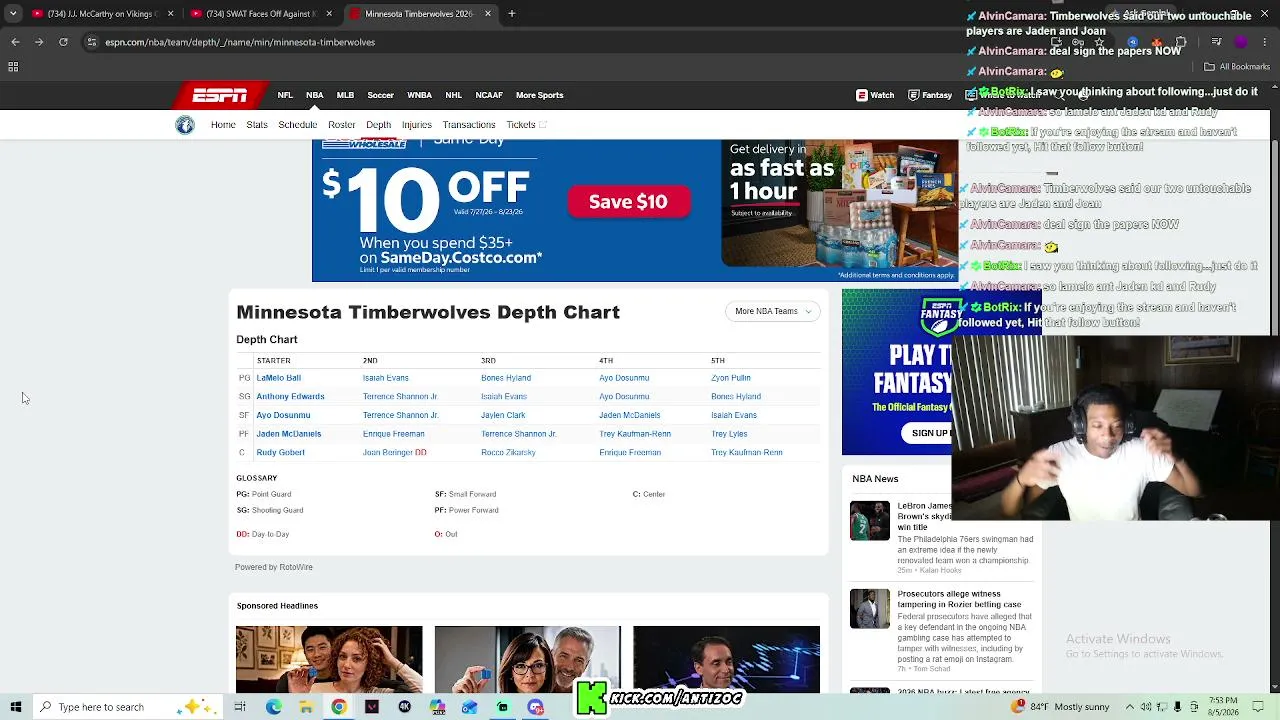Screen dimensions: 1280x720
Task: Close the J.J. McCarthy on Vikings tab
Action: point(170,14)
